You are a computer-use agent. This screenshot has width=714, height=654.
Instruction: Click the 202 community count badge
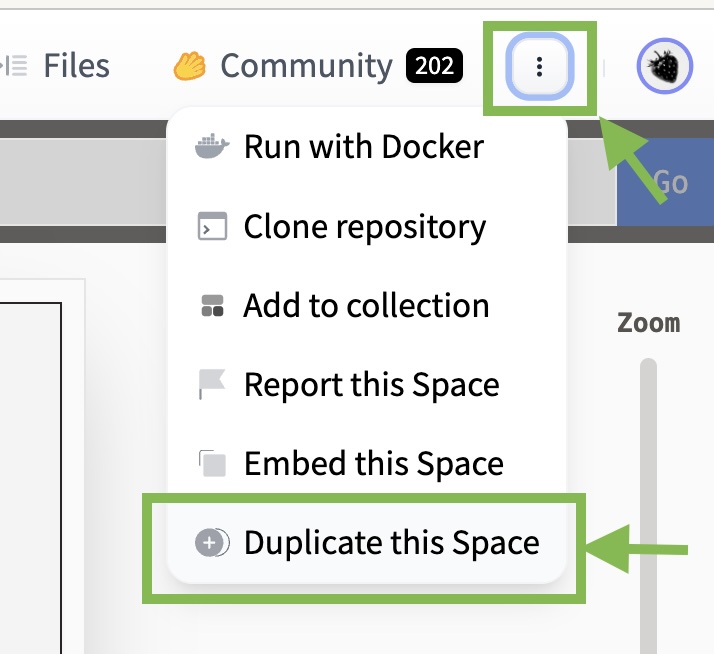coord(434,67)
